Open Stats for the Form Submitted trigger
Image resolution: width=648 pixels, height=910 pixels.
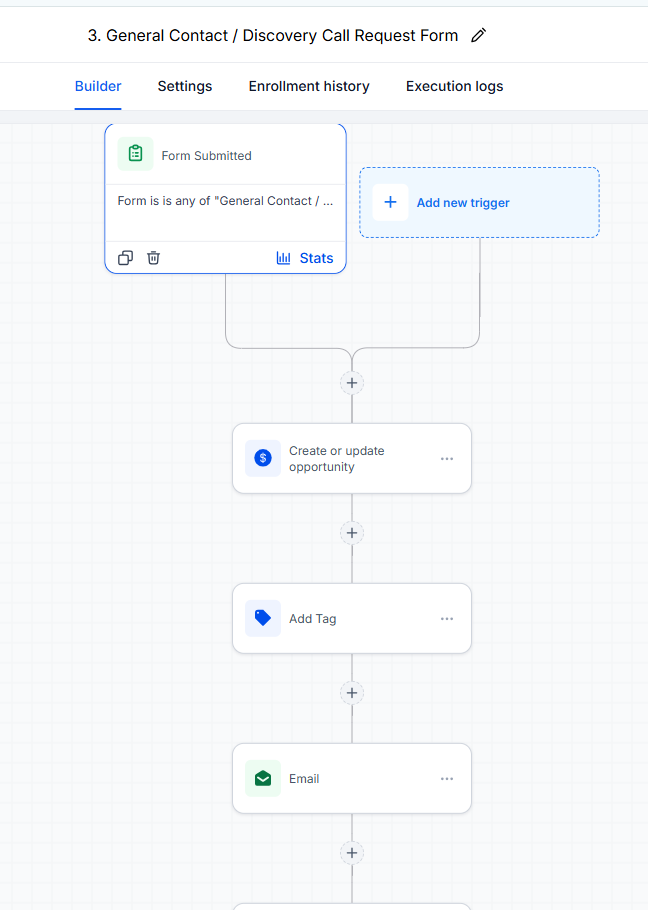(x=305, y=258)
